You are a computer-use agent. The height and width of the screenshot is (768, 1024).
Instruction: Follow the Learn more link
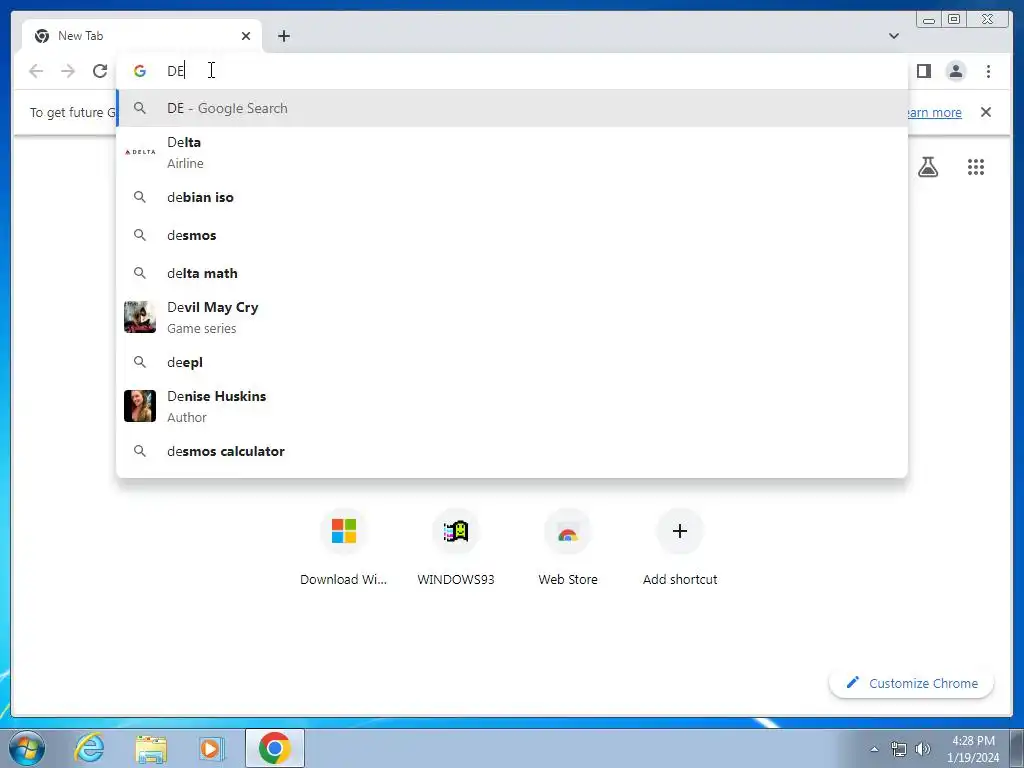pos(934,112)
